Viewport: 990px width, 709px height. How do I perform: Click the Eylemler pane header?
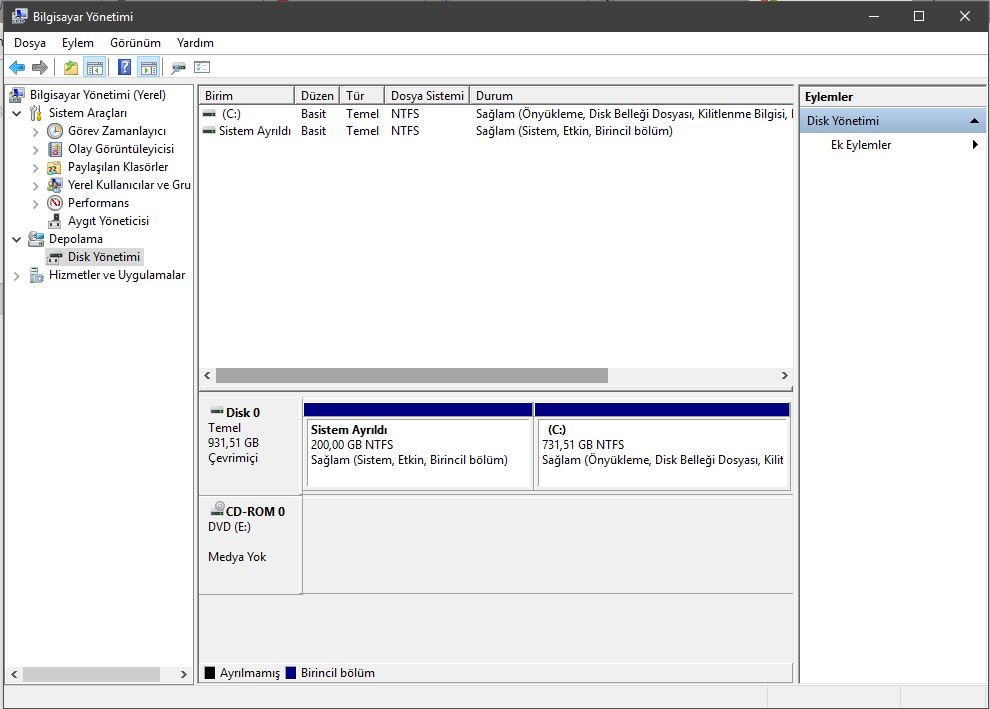point(893,97)
